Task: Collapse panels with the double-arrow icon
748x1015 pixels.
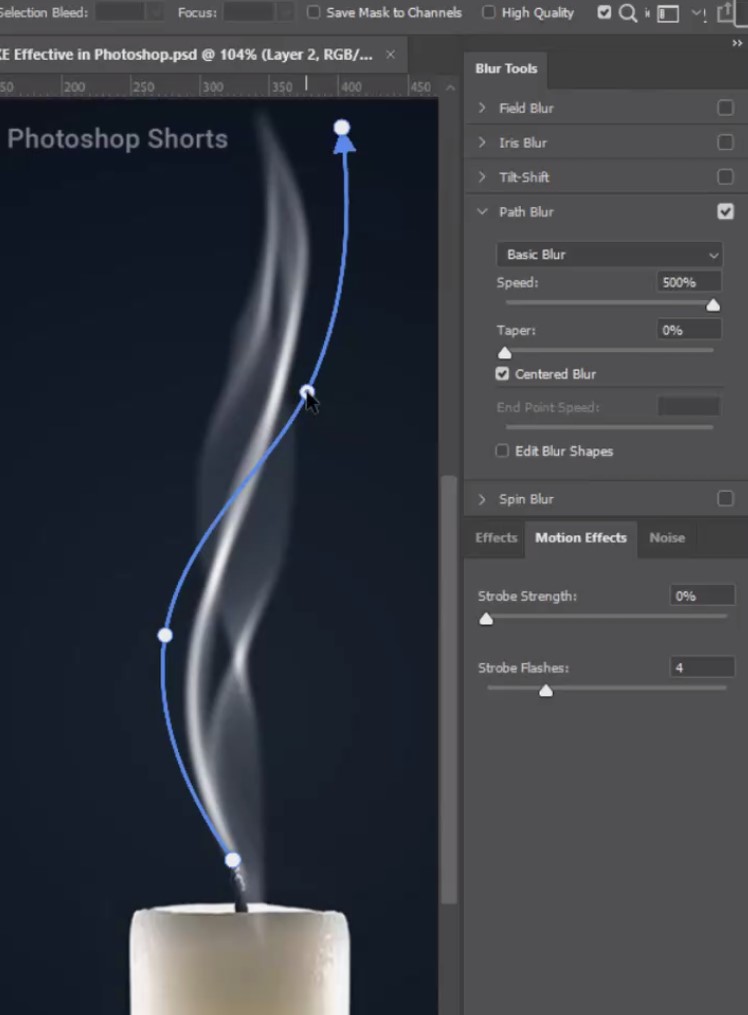Action: click(x=737, y=43)
